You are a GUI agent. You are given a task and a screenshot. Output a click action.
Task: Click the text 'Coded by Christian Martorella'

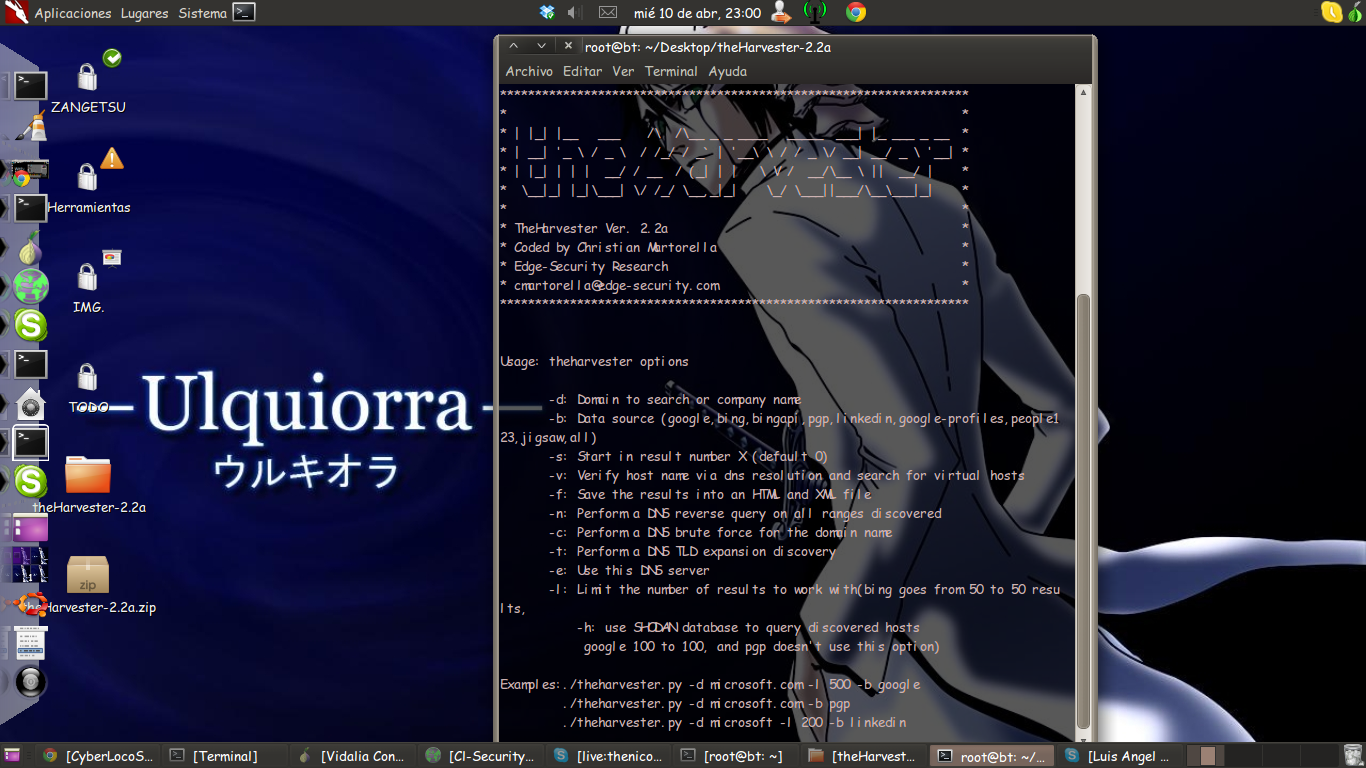point(615,247)
